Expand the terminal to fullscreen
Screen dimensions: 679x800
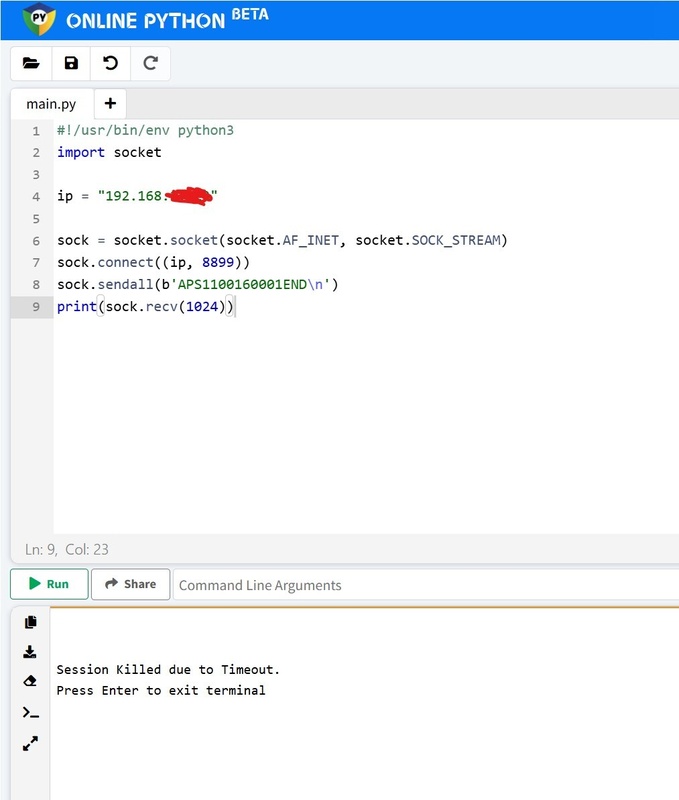pos(30,743)
